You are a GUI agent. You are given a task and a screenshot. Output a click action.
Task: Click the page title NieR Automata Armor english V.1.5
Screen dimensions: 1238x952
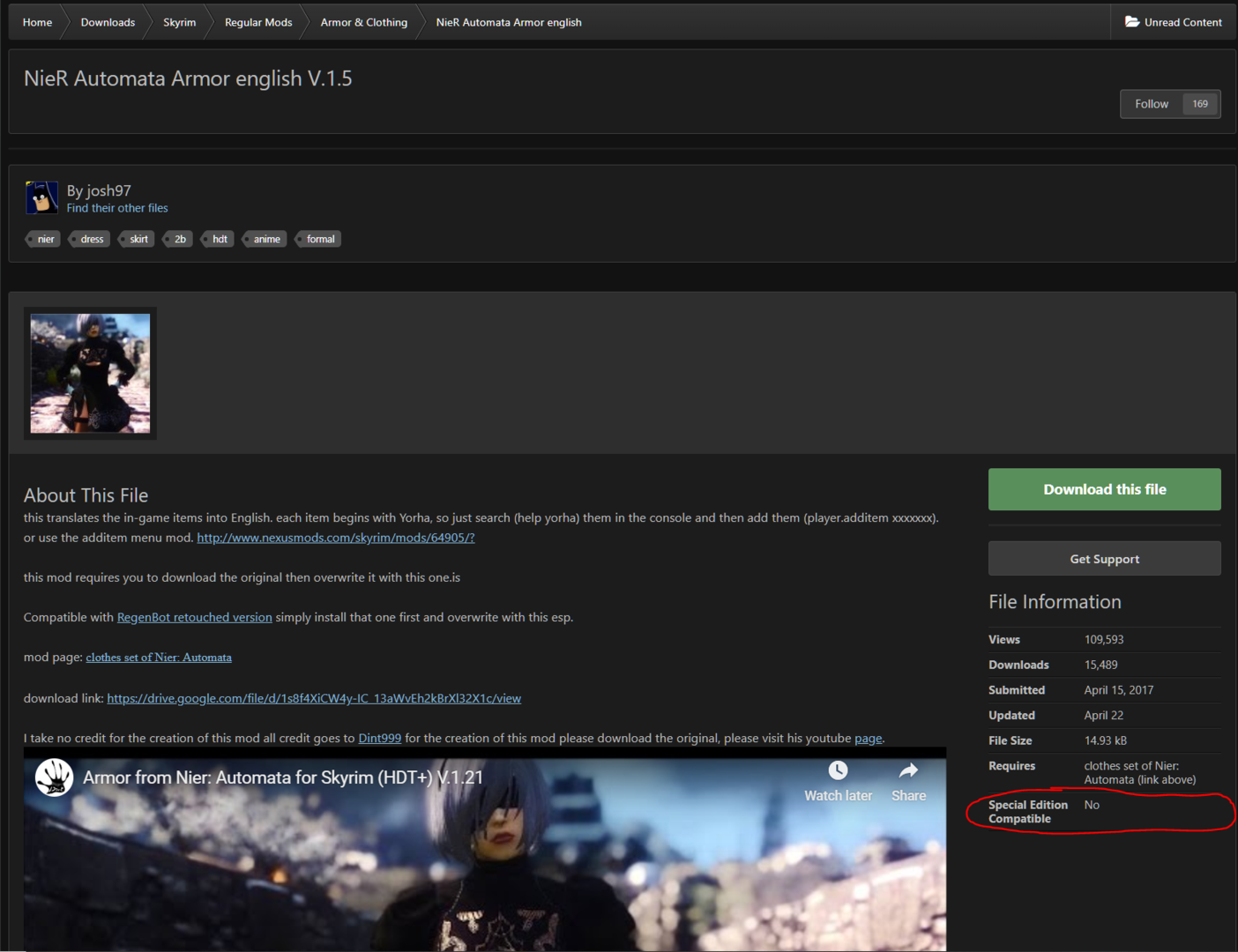point(188,78)
